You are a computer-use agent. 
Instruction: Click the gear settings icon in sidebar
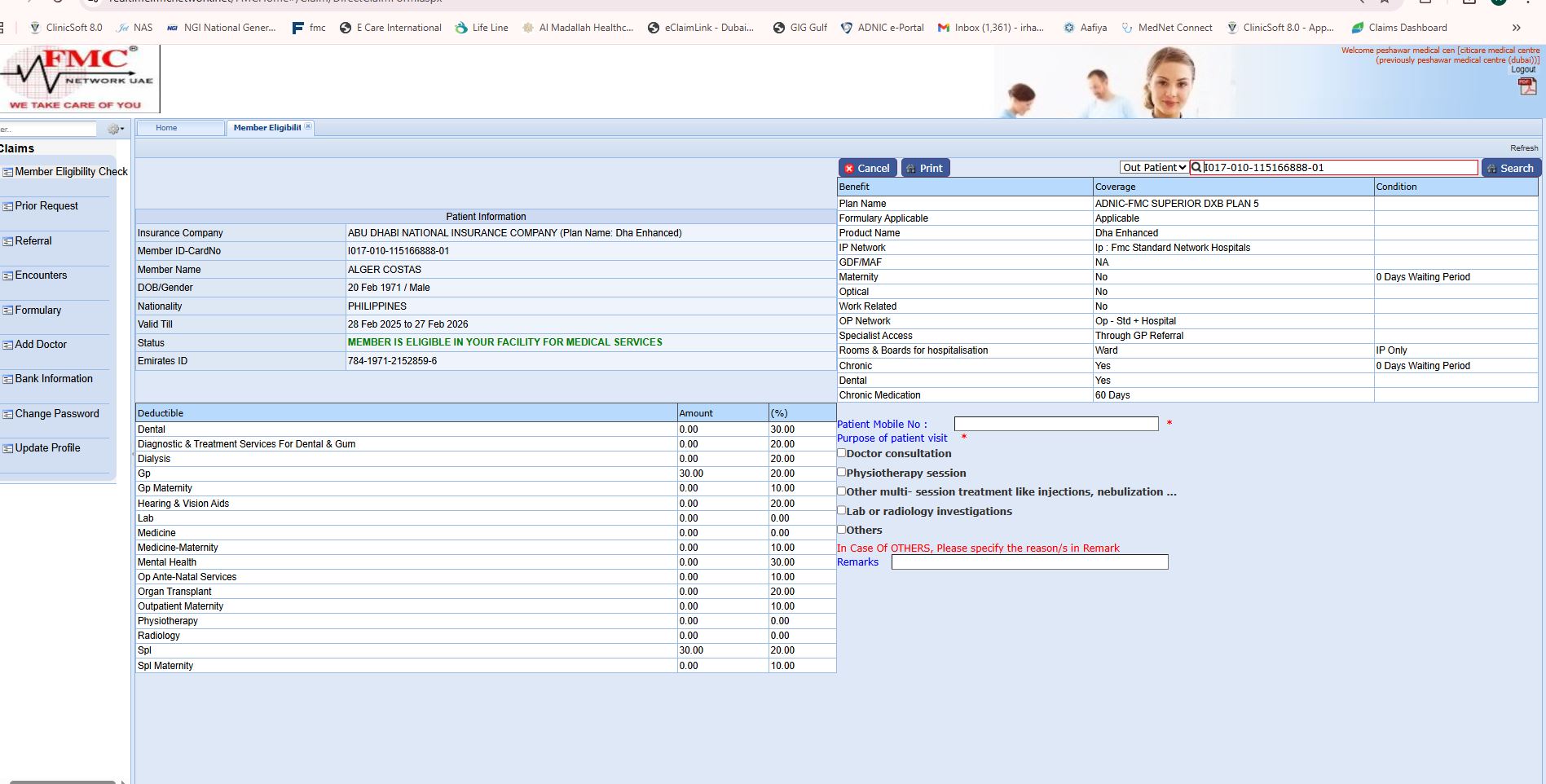[x=114, y=129]
